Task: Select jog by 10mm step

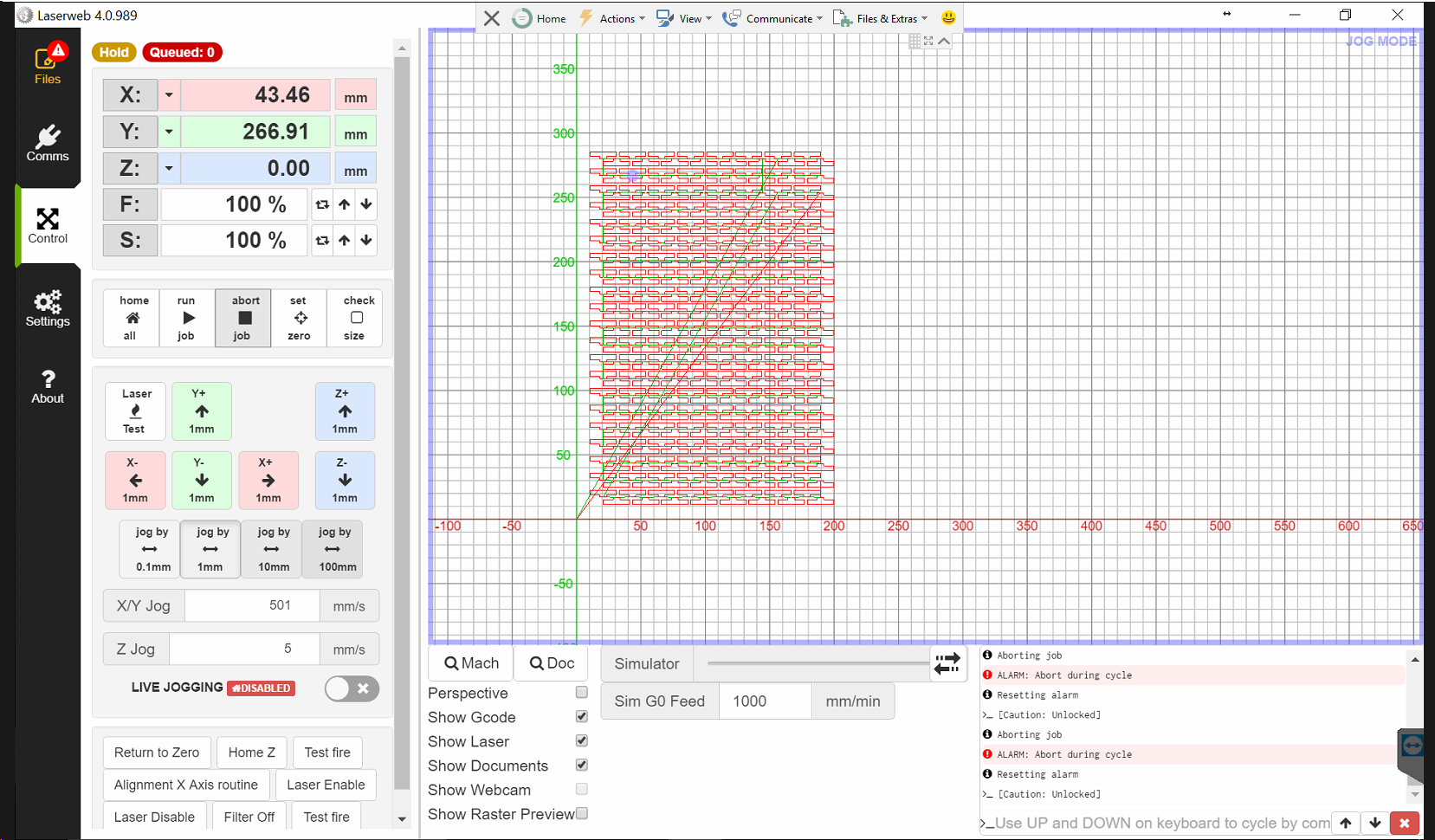Action: pyautogui.click(x=273, y=549)
